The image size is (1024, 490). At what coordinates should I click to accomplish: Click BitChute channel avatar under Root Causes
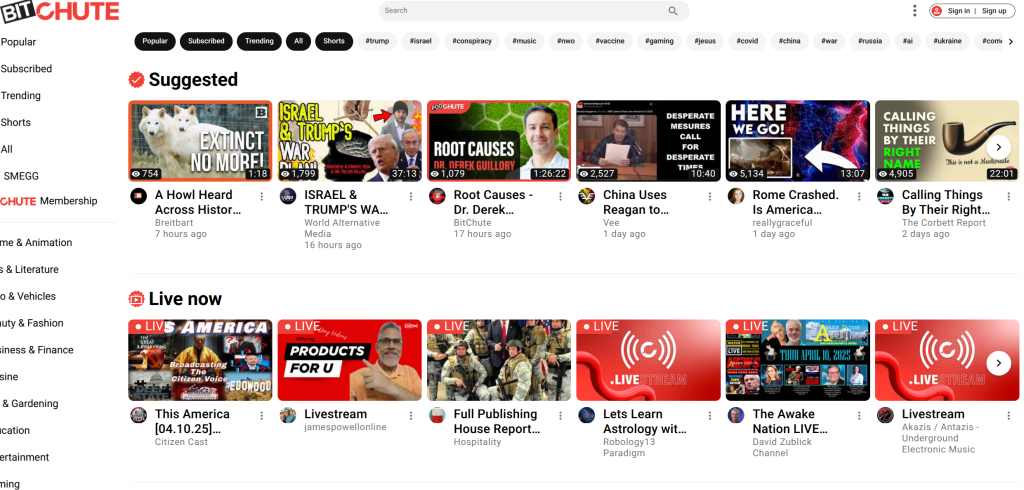(x=438, y=196)
